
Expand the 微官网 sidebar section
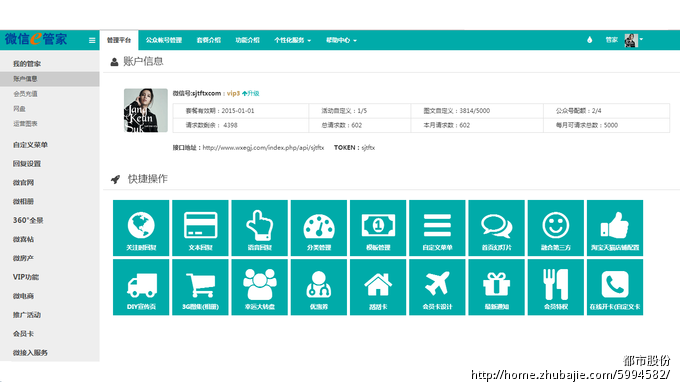pyautogui.click(x=23, y=183)
